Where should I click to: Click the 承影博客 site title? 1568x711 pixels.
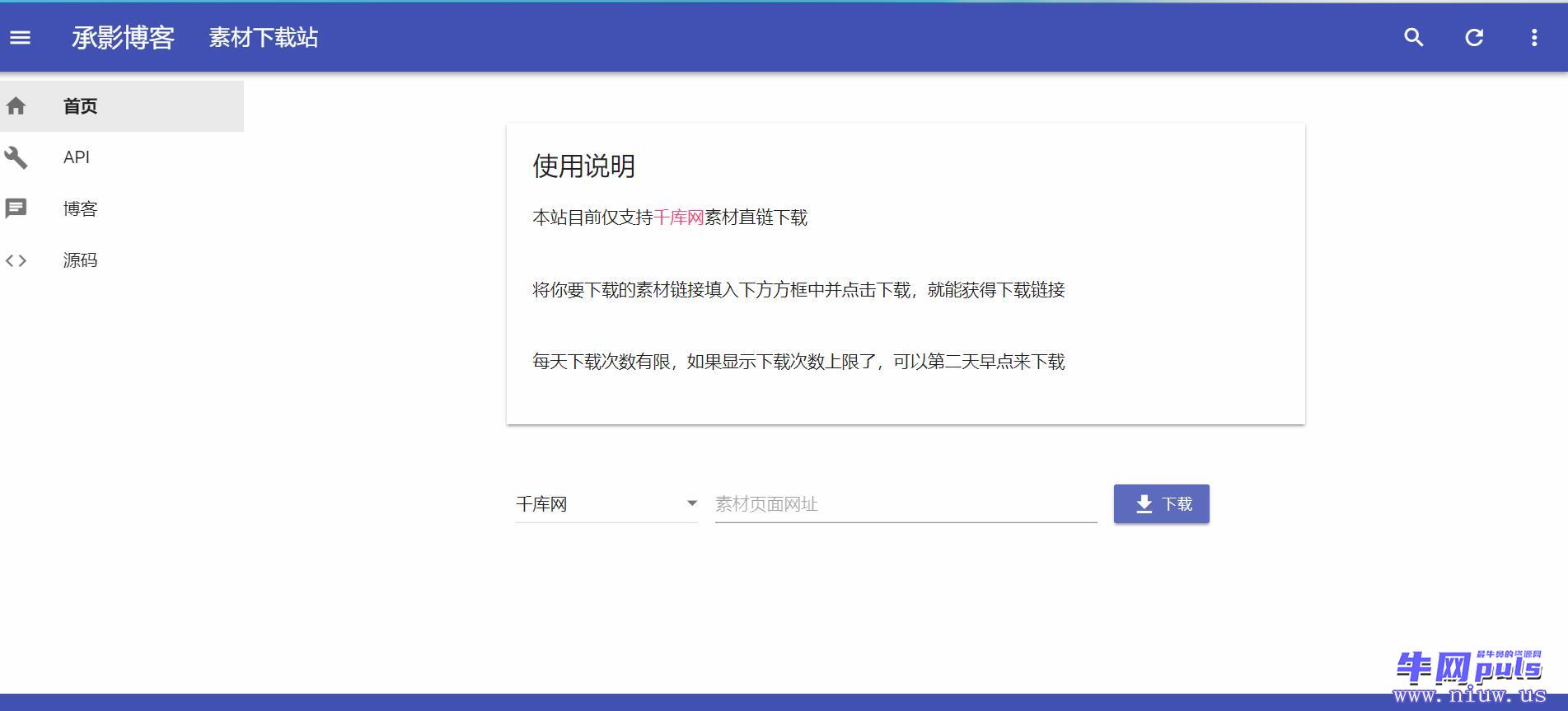(124, 38)
